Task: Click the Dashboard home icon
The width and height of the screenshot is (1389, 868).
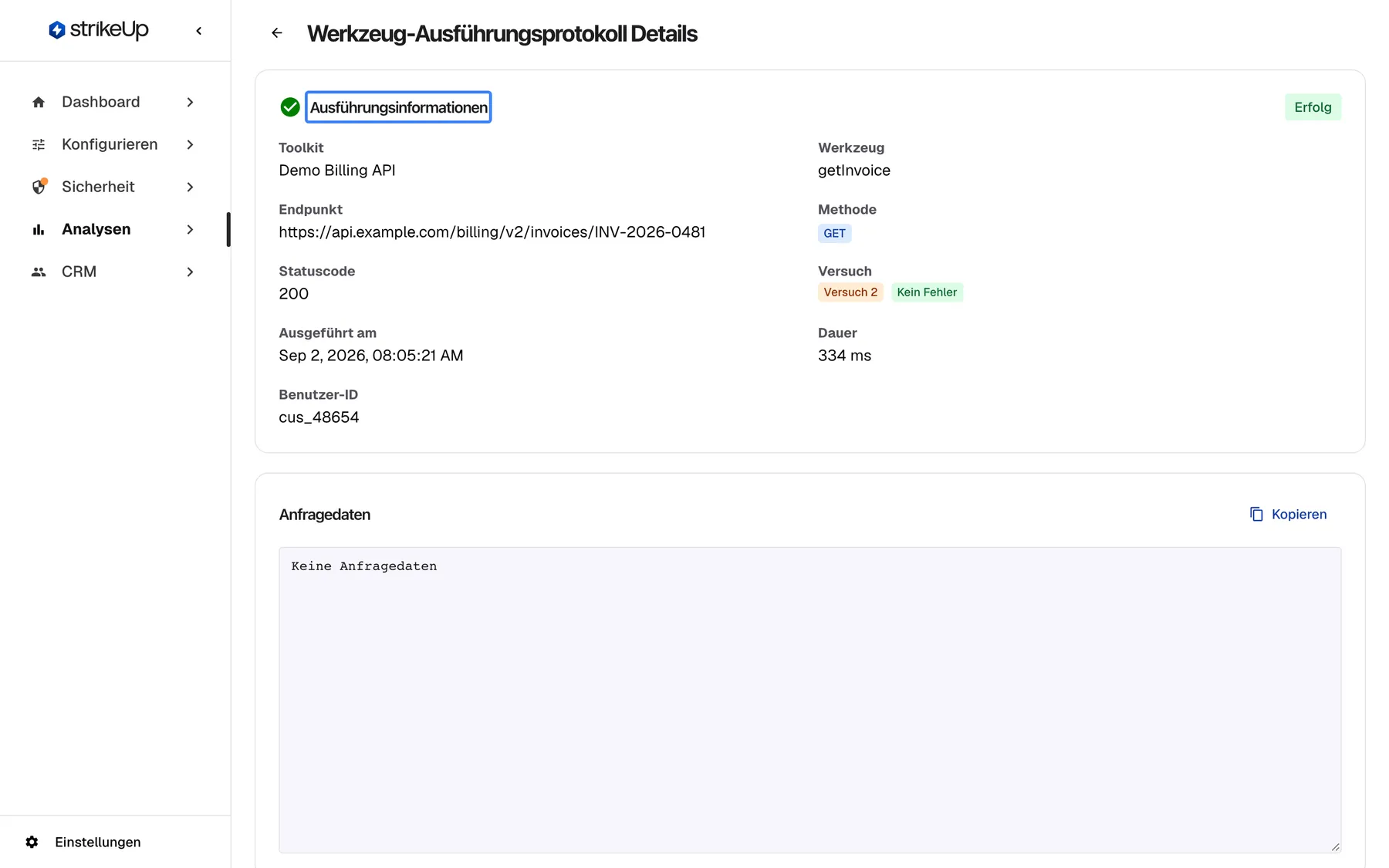Action: tap(39, 103)
